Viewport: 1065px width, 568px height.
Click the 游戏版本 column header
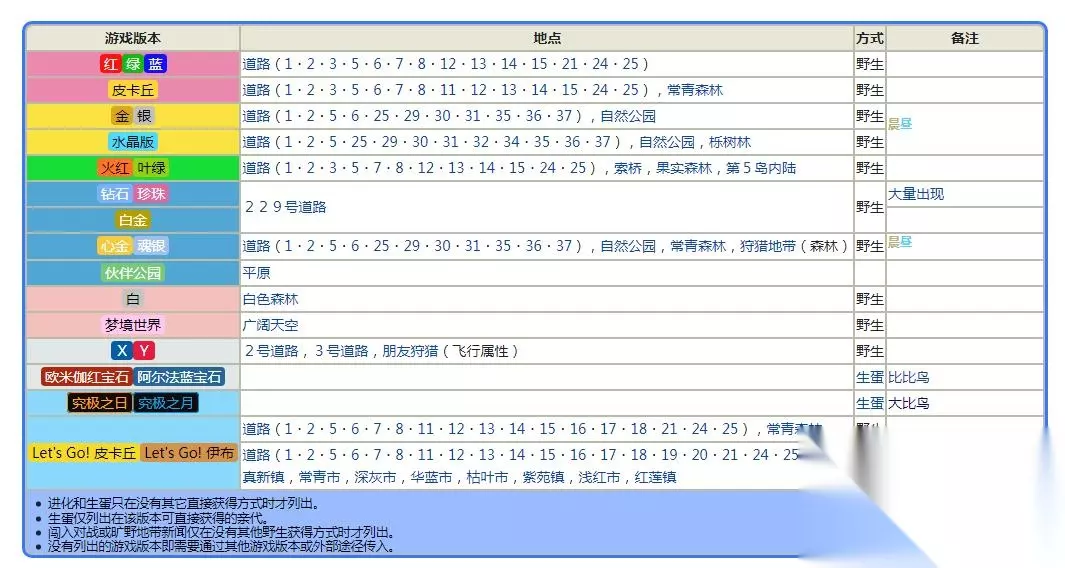tap(133, 38)
